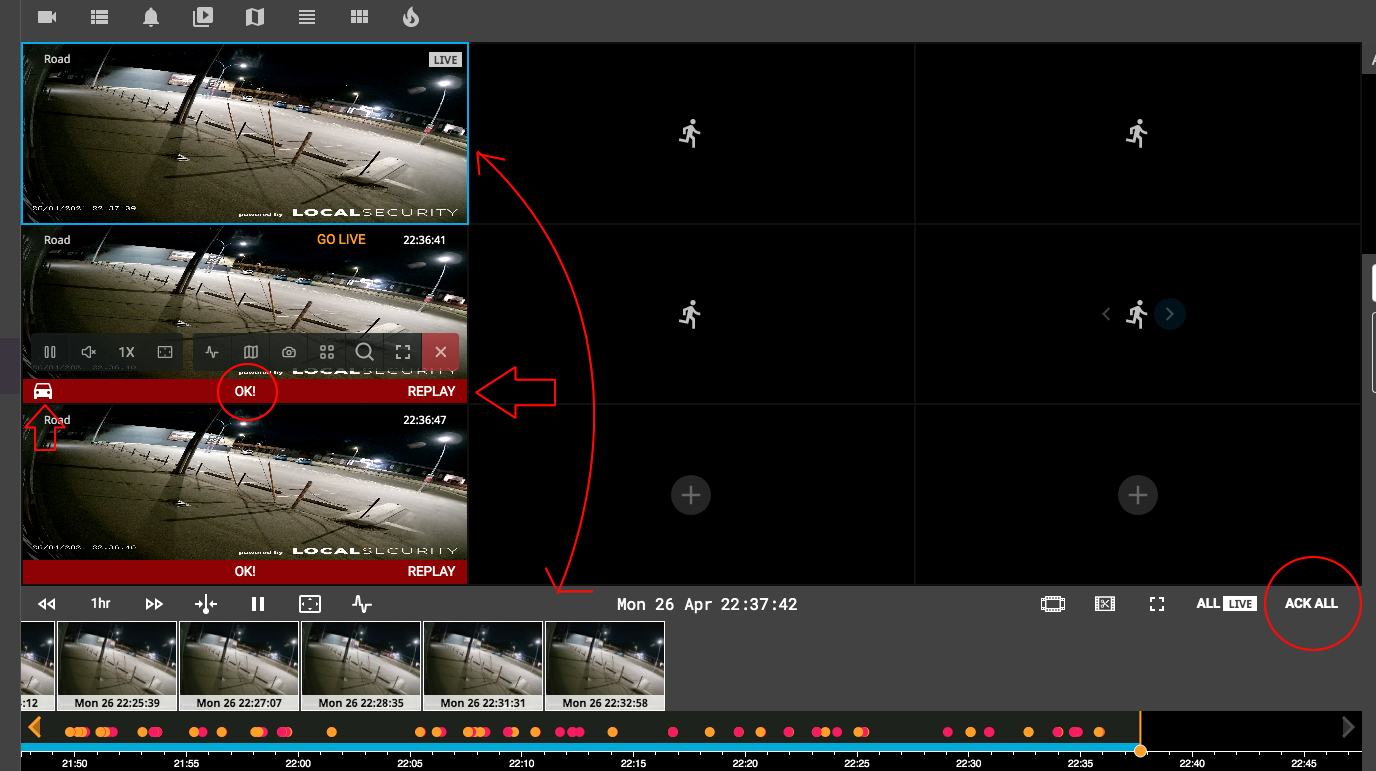Click the car detection icon on alert bar
This screenshot has width=1376, height=771.
[x=43, y=391]
